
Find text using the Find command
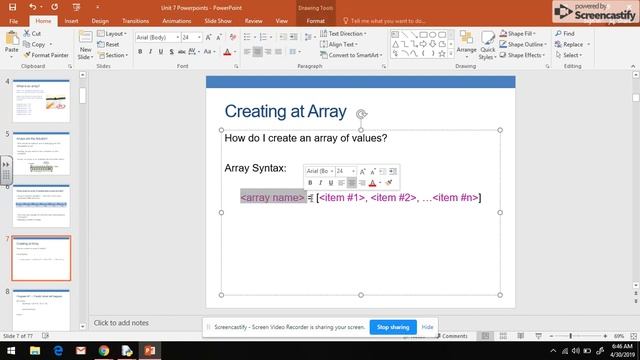tap(565, 33)
